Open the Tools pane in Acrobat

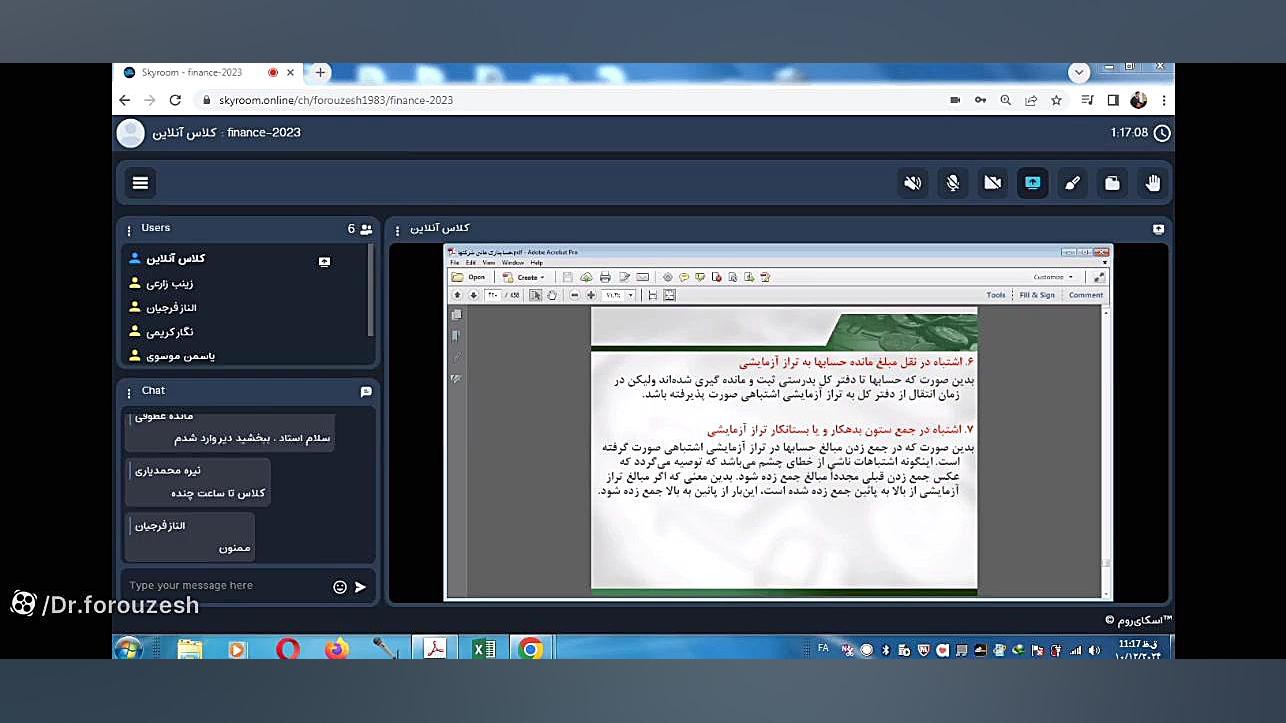[996, 295]
